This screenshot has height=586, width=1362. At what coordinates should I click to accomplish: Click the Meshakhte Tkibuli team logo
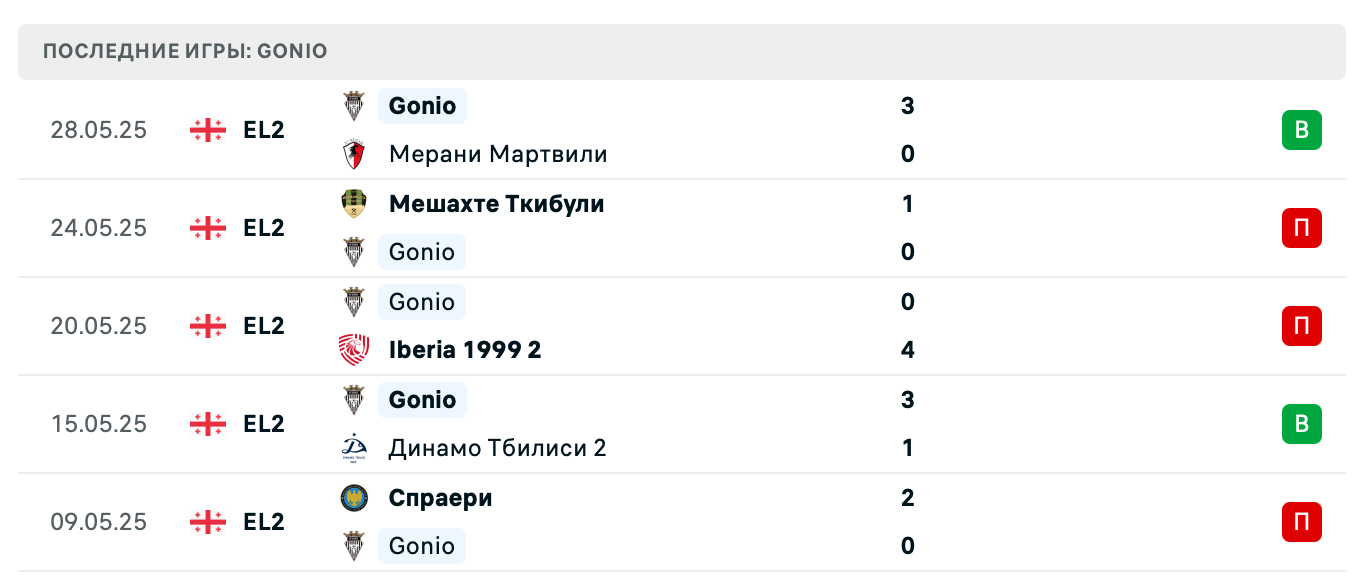click(x=353, y=204)
